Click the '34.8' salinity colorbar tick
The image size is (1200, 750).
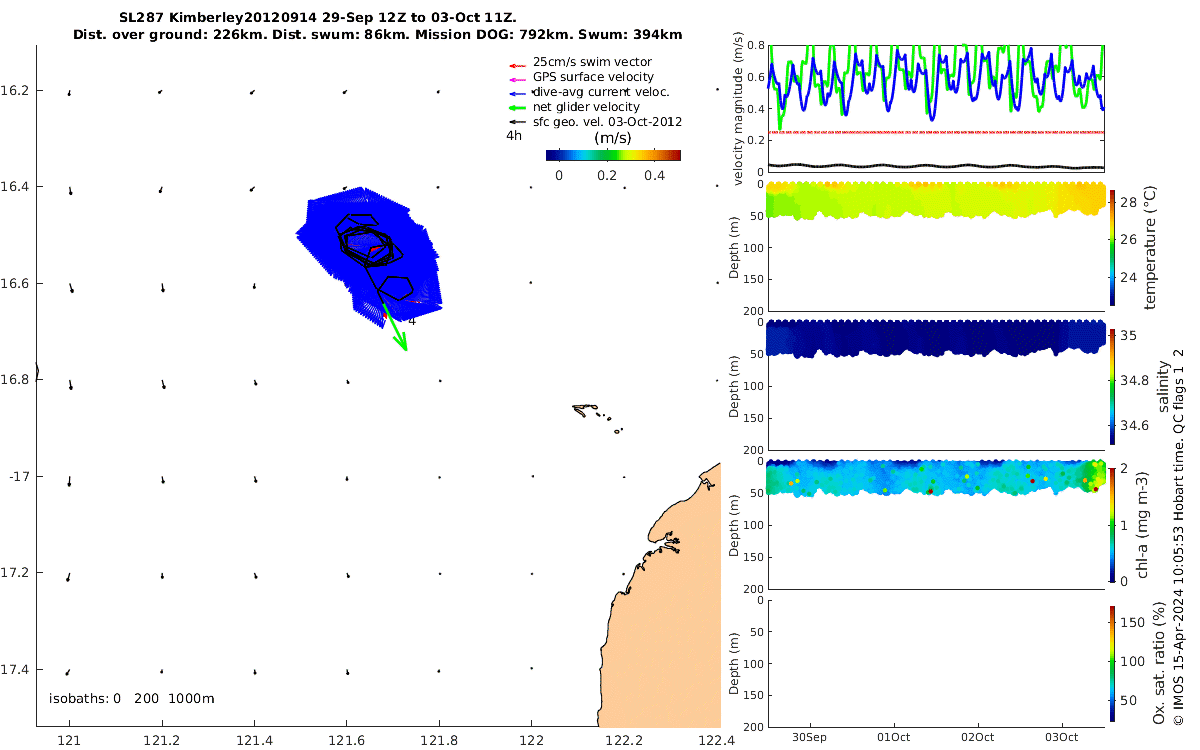click(x=1133, y=380)
